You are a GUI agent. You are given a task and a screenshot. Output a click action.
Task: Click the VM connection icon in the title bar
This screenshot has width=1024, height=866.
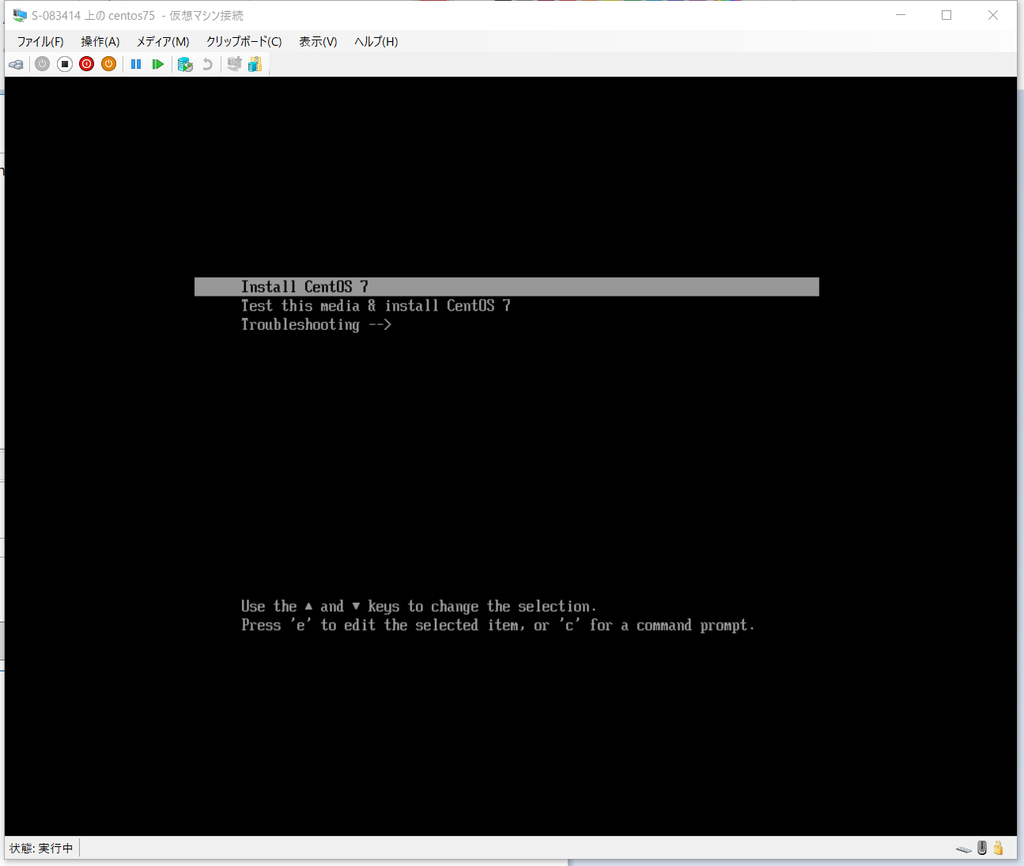(20, 15)
